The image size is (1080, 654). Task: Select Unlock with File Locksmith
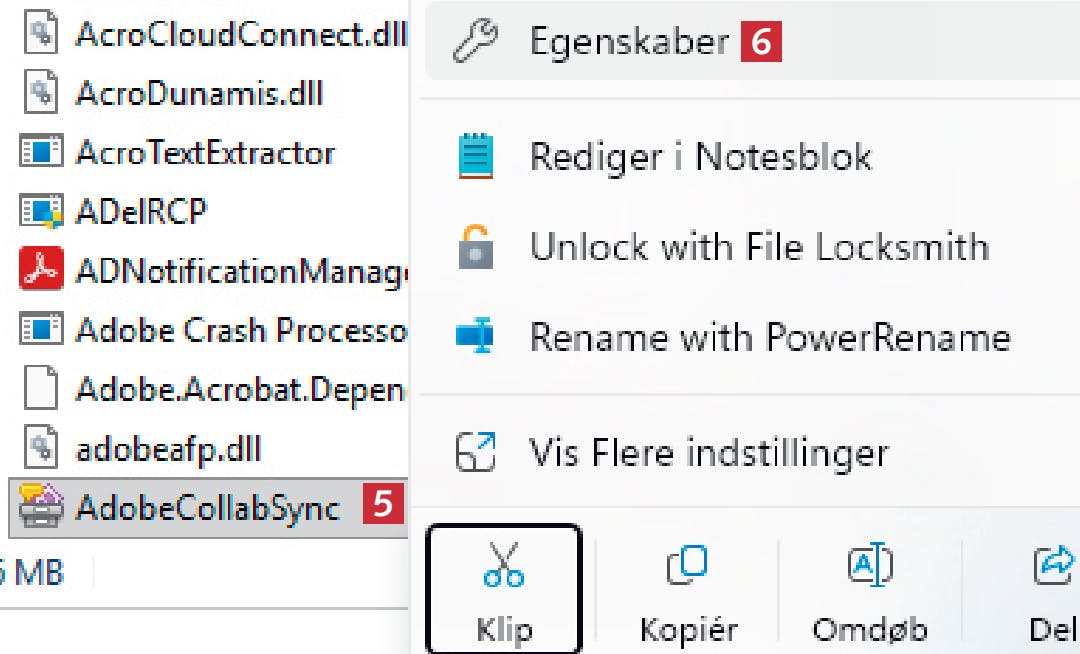[758, 247]
